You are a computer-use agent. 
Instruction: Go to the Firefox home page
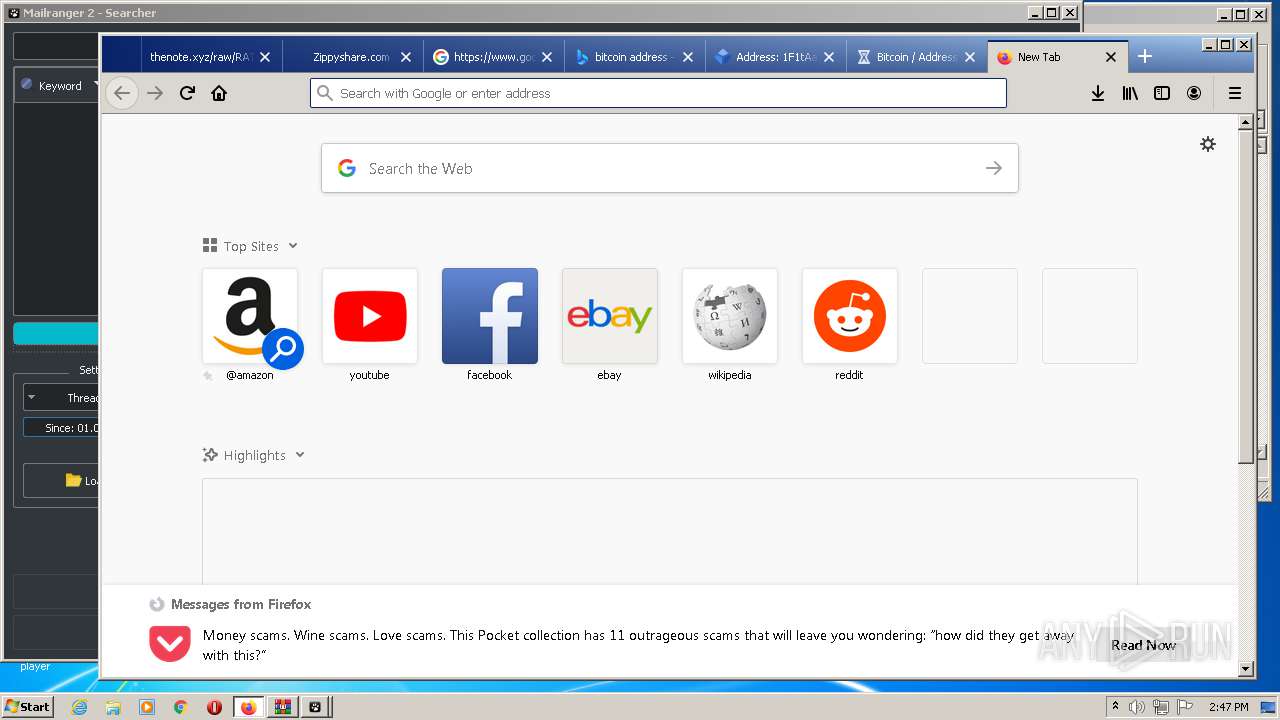219,93
